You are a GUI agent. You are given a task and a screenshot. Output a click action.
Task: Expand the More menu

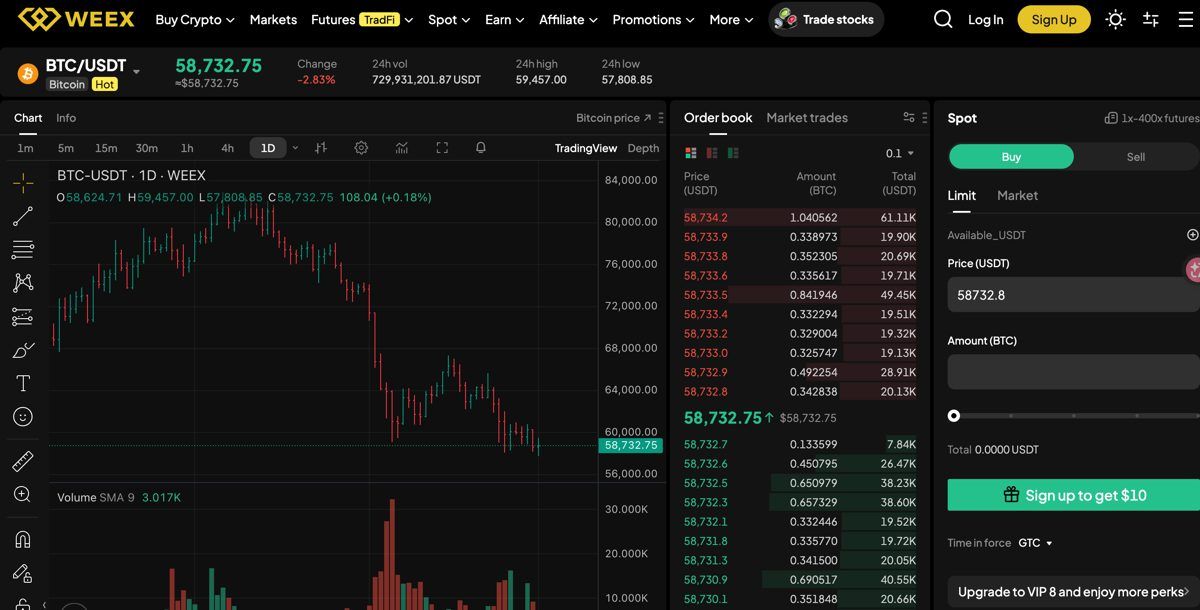731,19
